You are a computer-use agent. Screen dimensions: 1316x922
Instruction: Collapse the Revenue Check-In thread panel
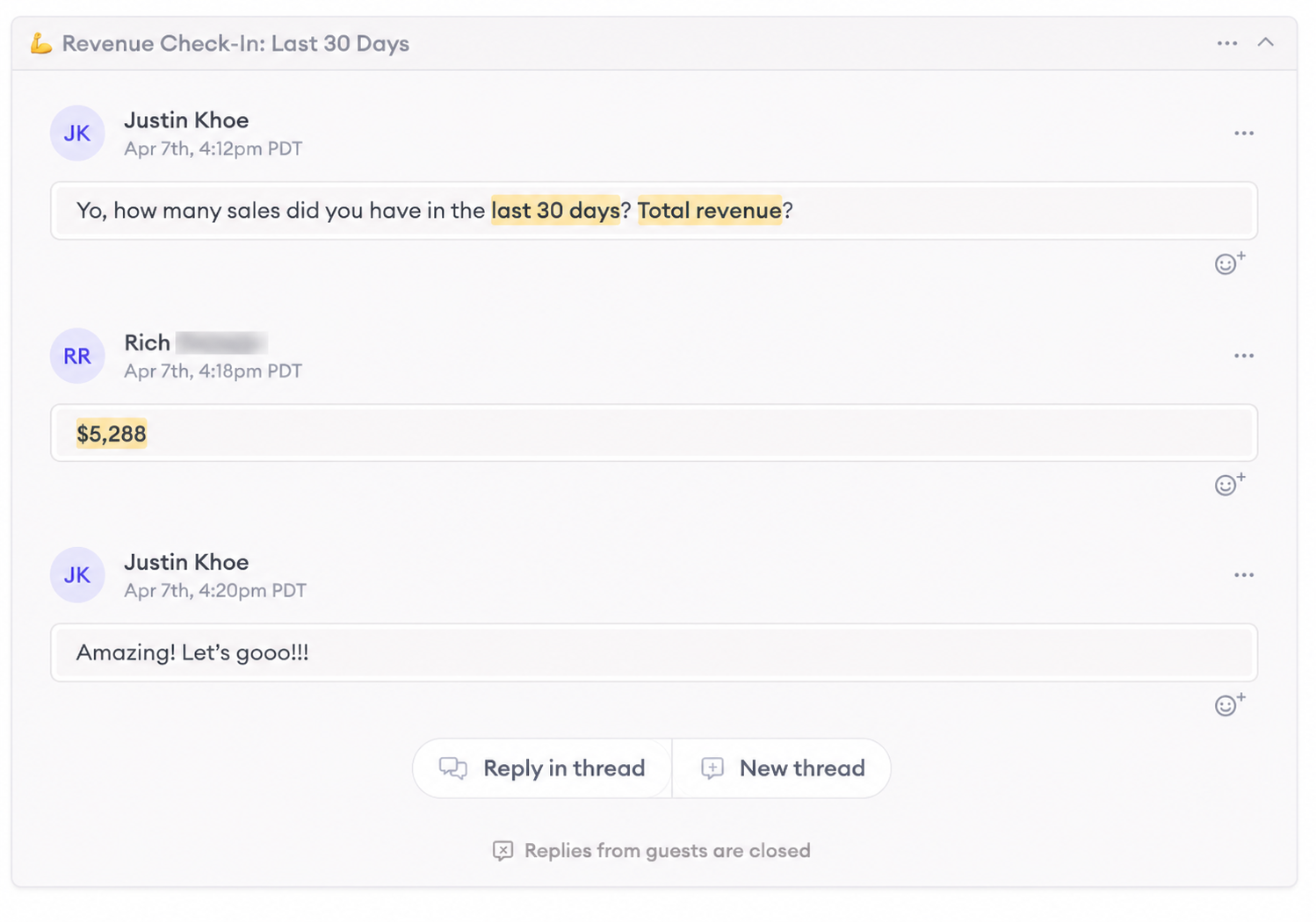1265,42
